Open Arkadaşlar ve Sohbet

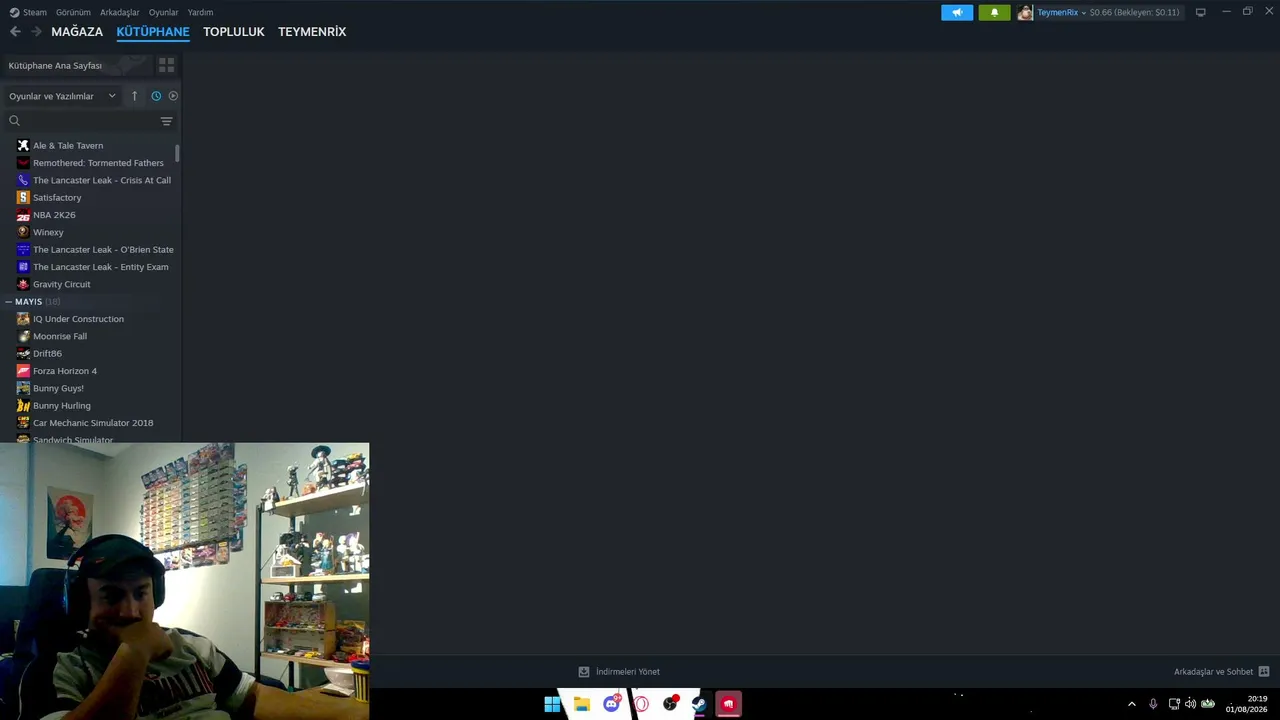[1213, 672]
